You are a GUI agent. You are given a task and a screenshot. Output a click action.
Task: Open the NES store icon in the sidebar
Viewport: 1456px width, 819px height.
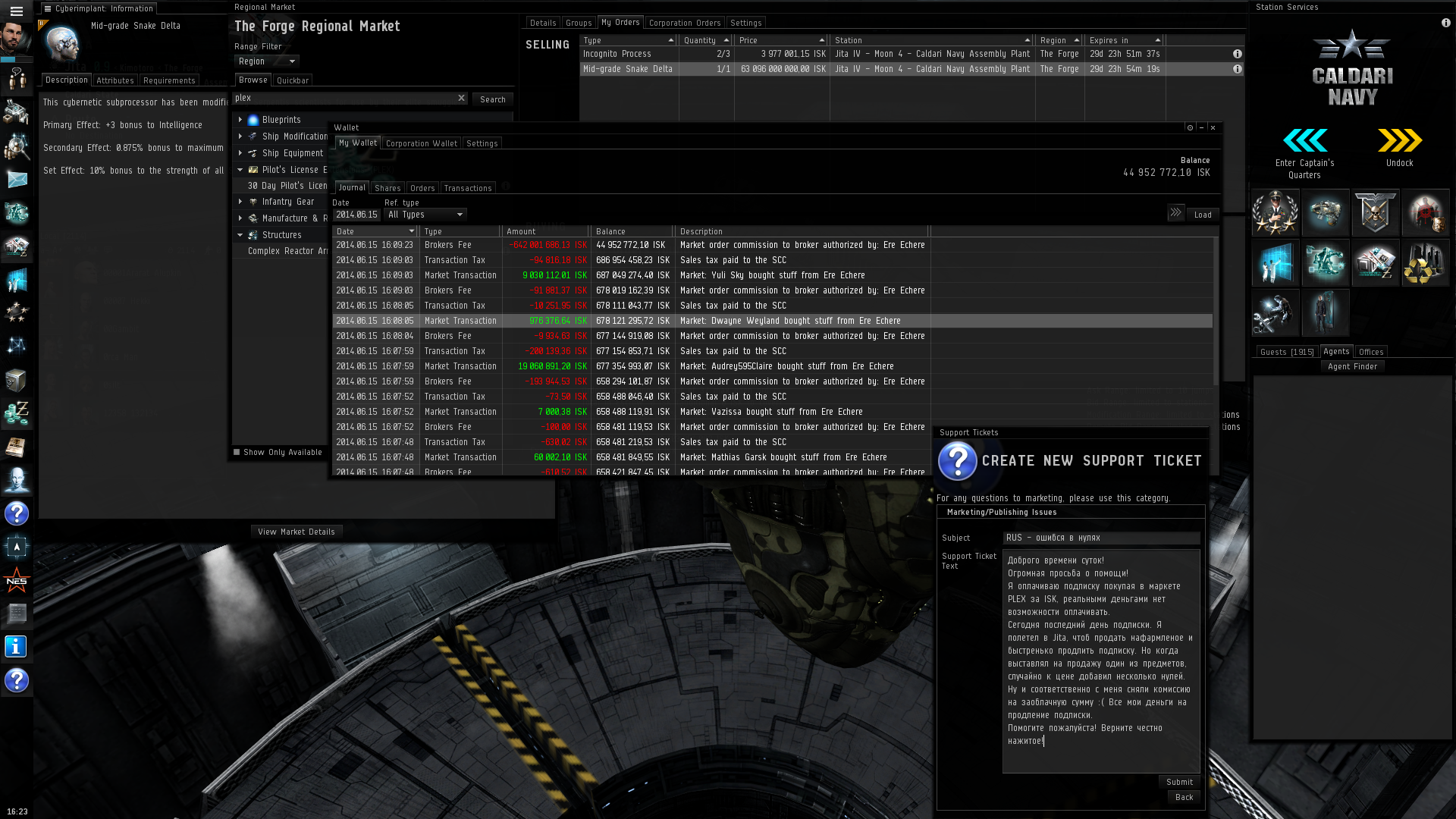click(16, 580)
